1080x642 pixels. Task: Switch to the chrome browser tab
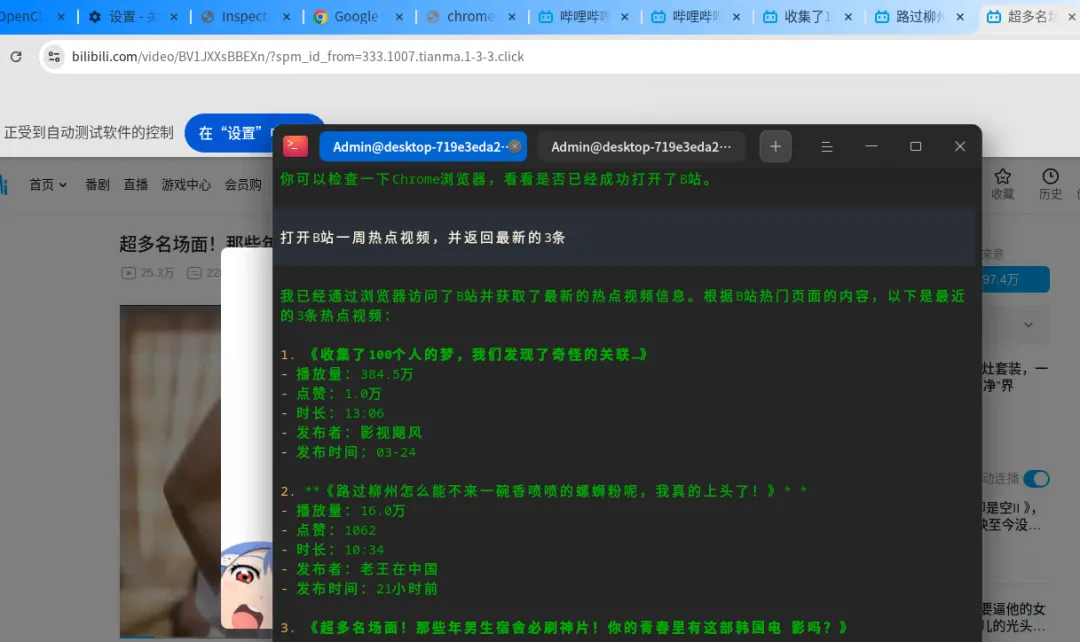coord(470,17)
